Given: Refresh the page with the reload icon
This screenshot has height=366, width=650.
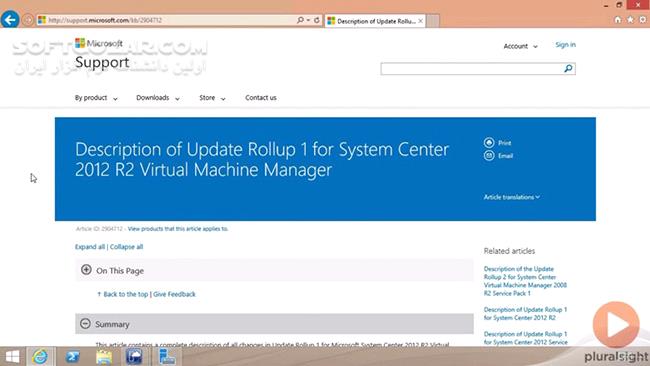Looking at the screenshot, I should tap(317, 20).
